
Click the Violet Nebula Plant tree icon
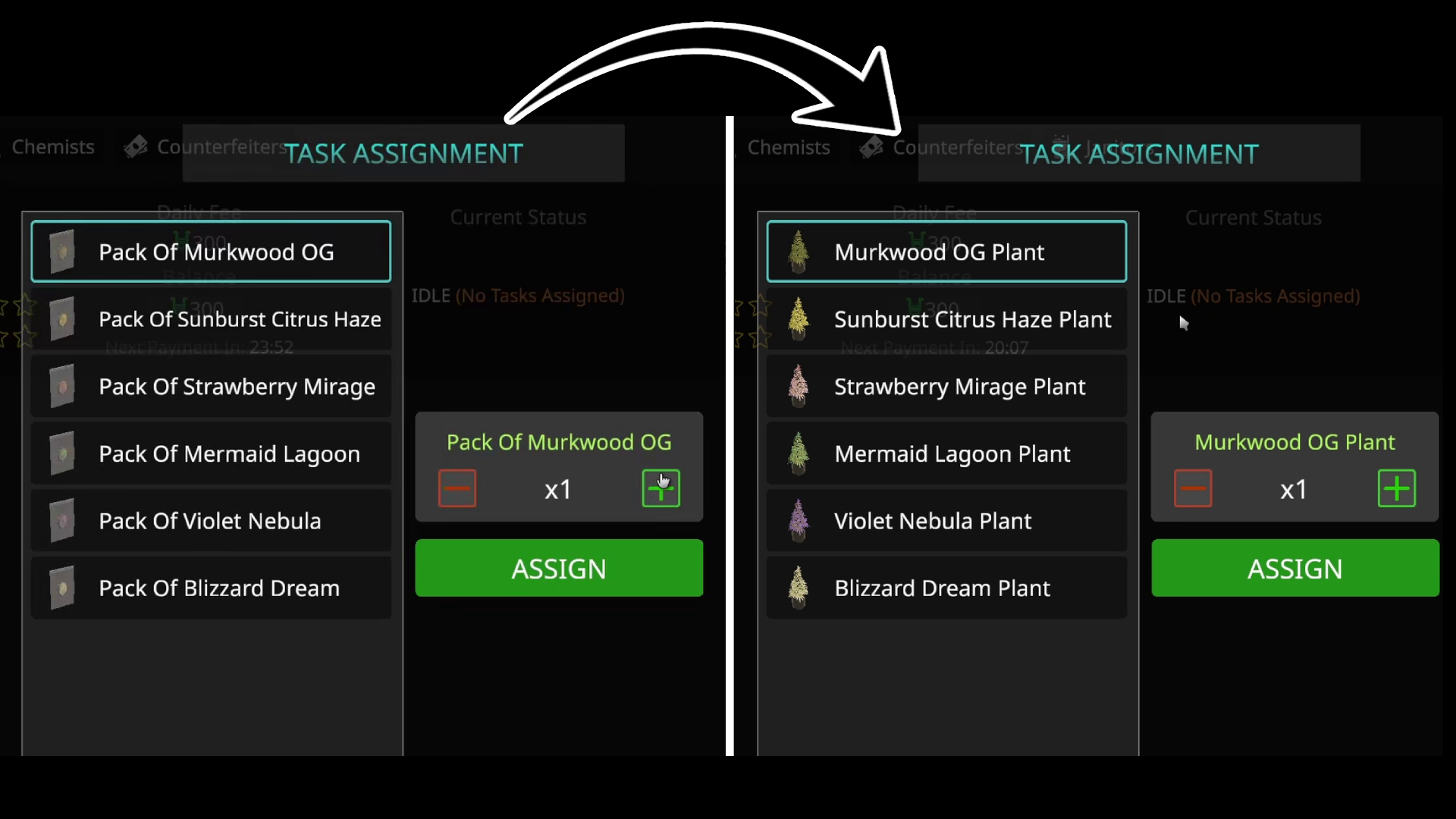coord(798,521)
